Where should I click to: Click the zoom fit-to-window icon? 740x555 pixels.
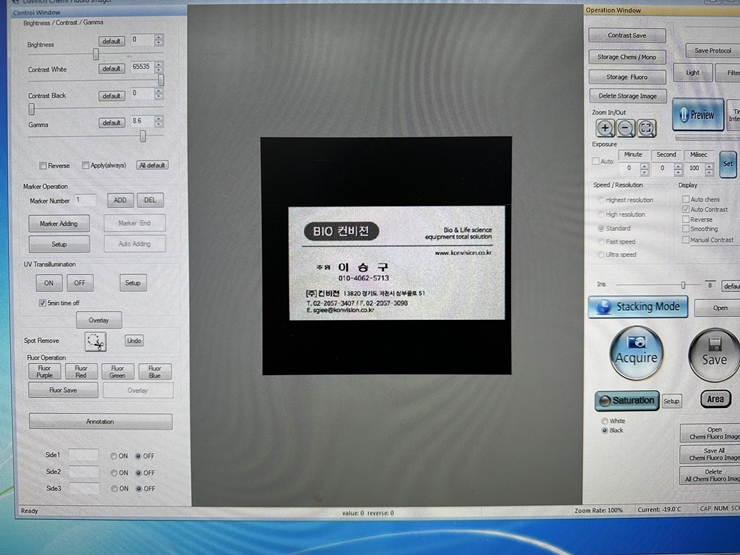click(x=646, y=128)
